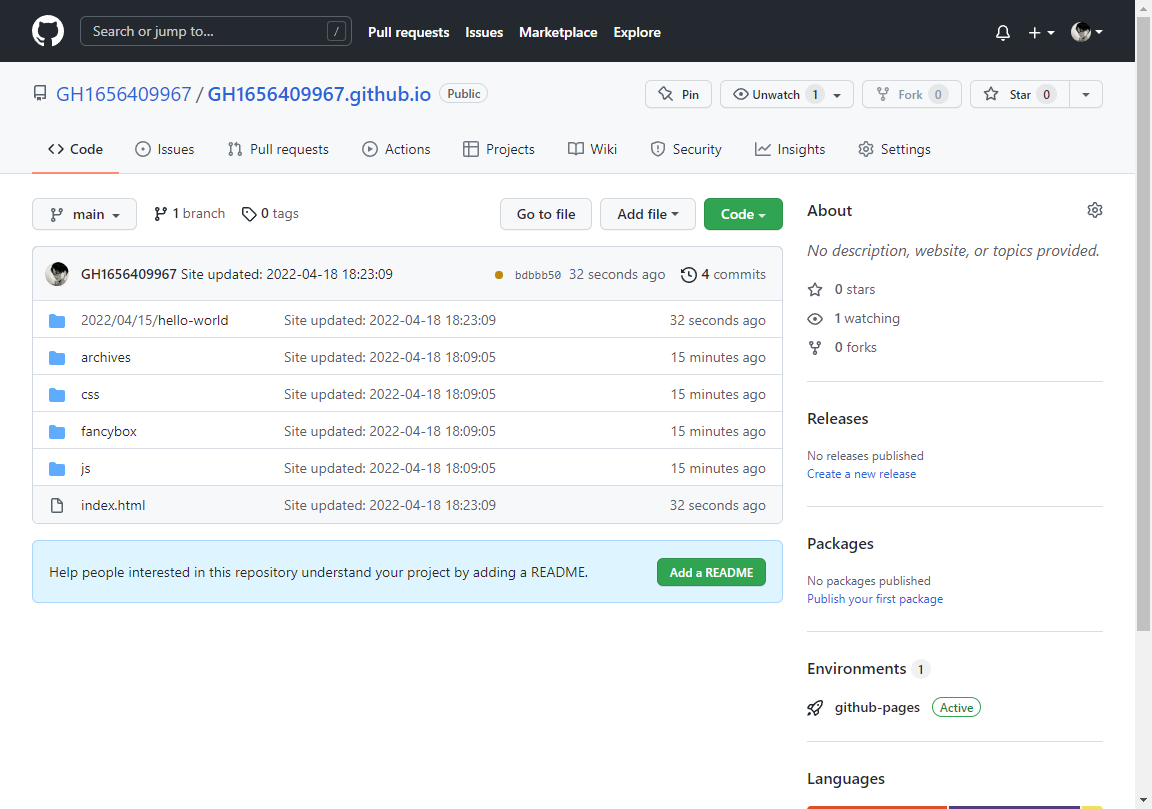Click the GitHub Octocat logo
This screenshot has width=1152, height=809.
(48, 31)
